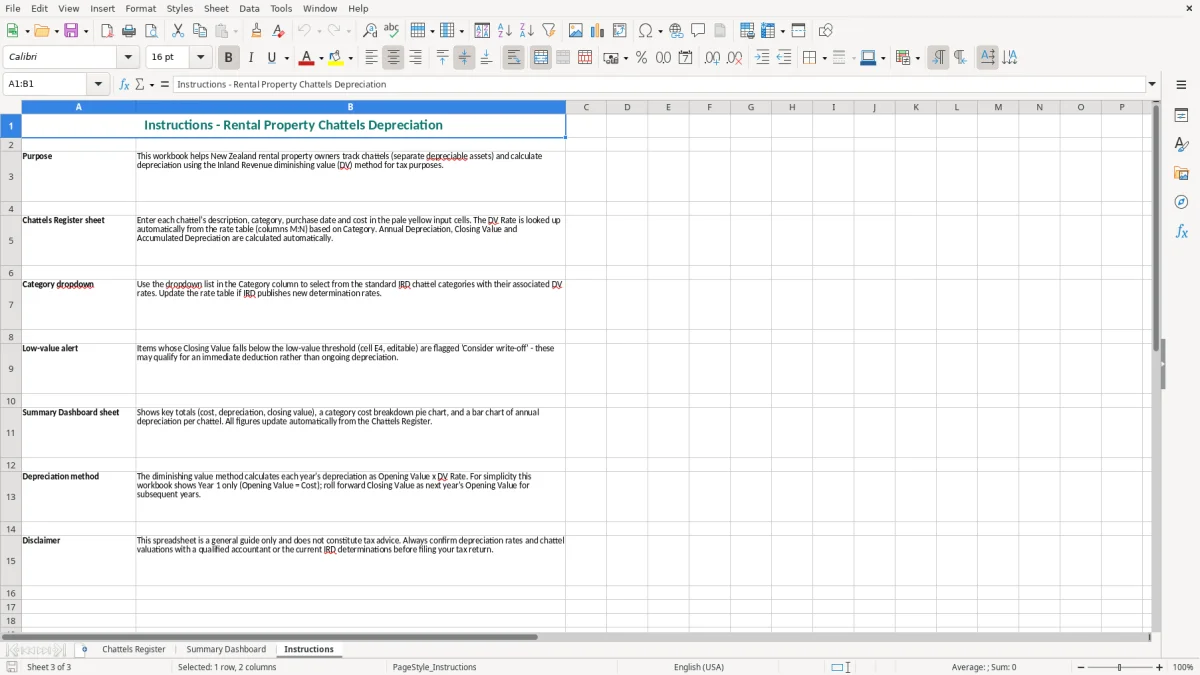Click the Name Box field
1200x675 pixels.
pos(46,84)
